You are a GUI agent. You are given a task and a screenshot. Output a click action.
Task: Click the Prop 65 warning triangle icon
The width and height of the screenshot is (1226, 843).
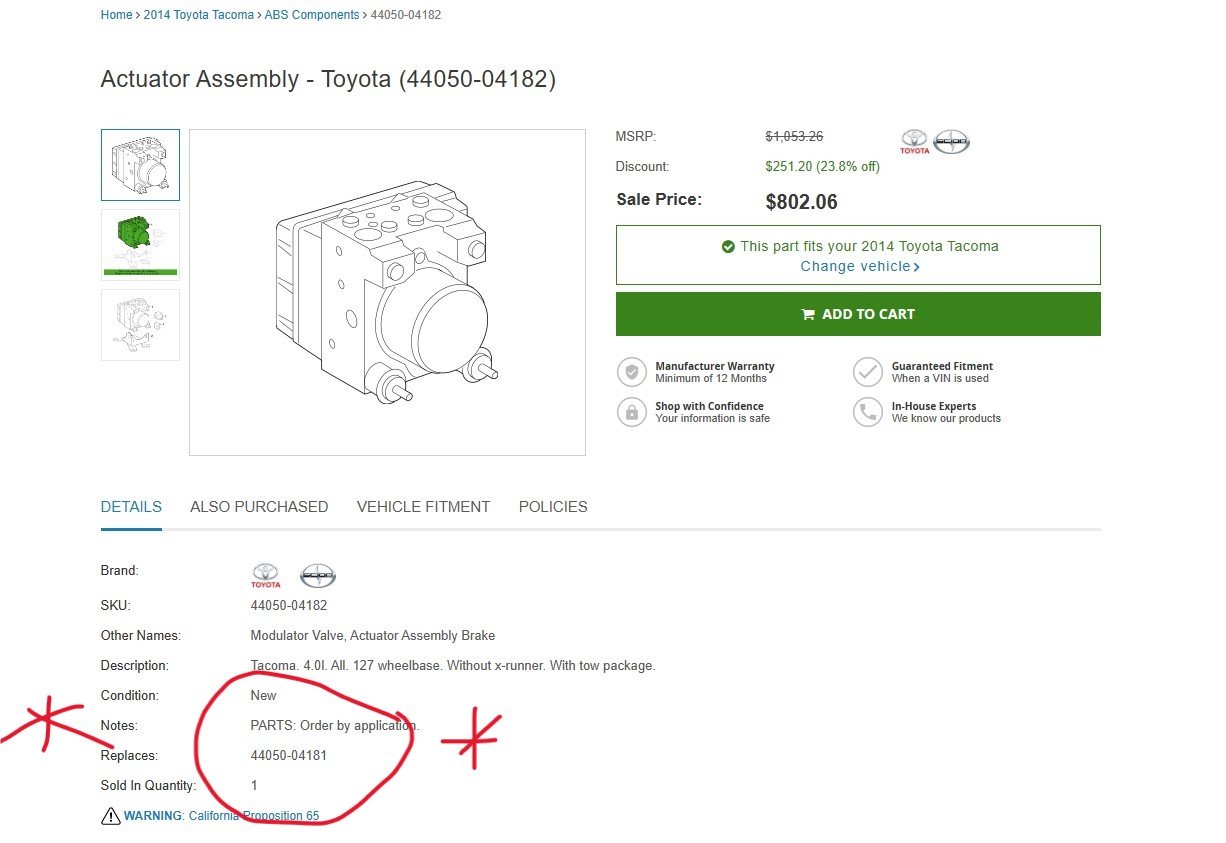click(x=110, y=816)
